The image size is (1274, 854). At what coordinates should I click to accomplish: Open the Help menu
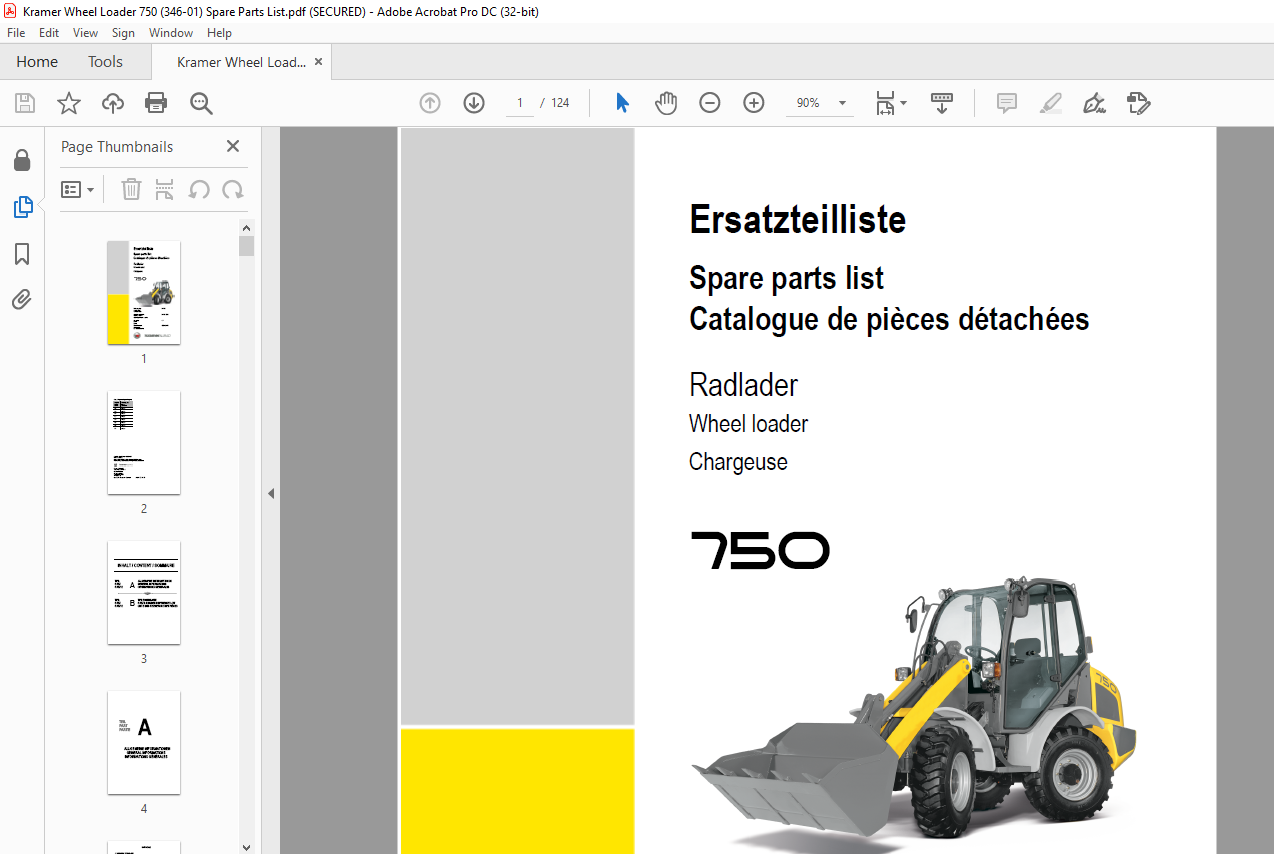click(x=219, y=33)
